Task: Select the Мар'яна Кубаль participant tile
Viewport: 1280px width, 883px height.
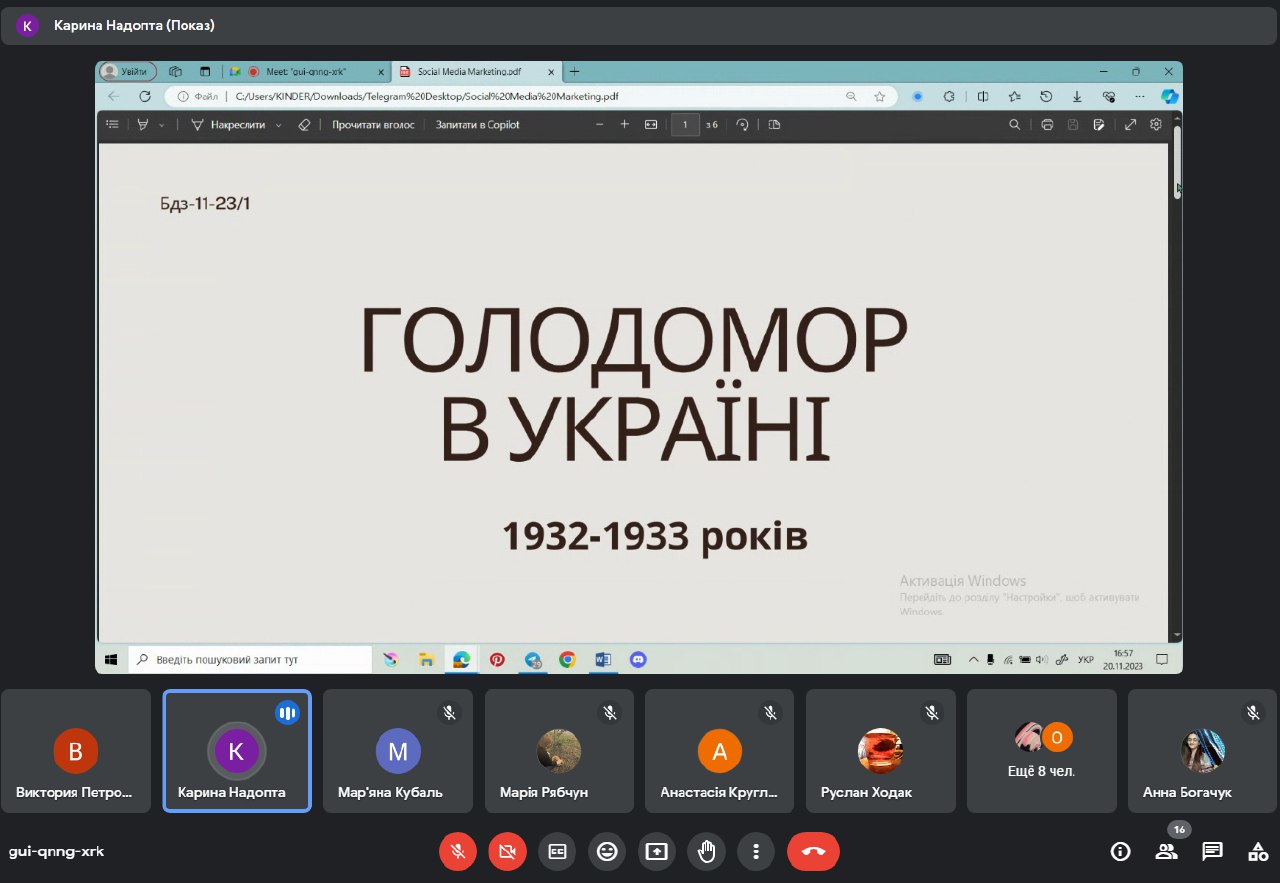Action: 398,751
